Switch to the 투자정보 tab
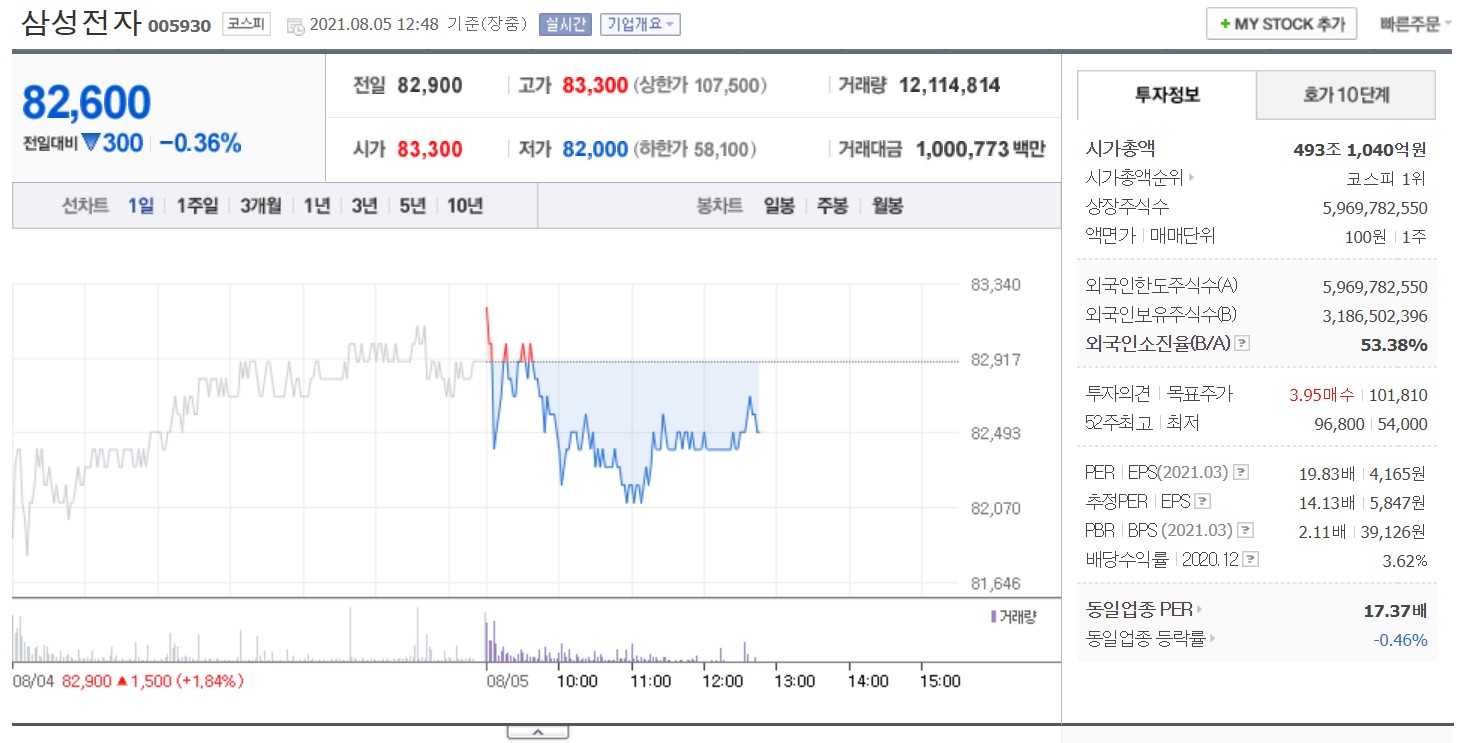Image resolution: width=1463 pixels, height=743 pixels. pyautogui.click(x=1167, y=96)
